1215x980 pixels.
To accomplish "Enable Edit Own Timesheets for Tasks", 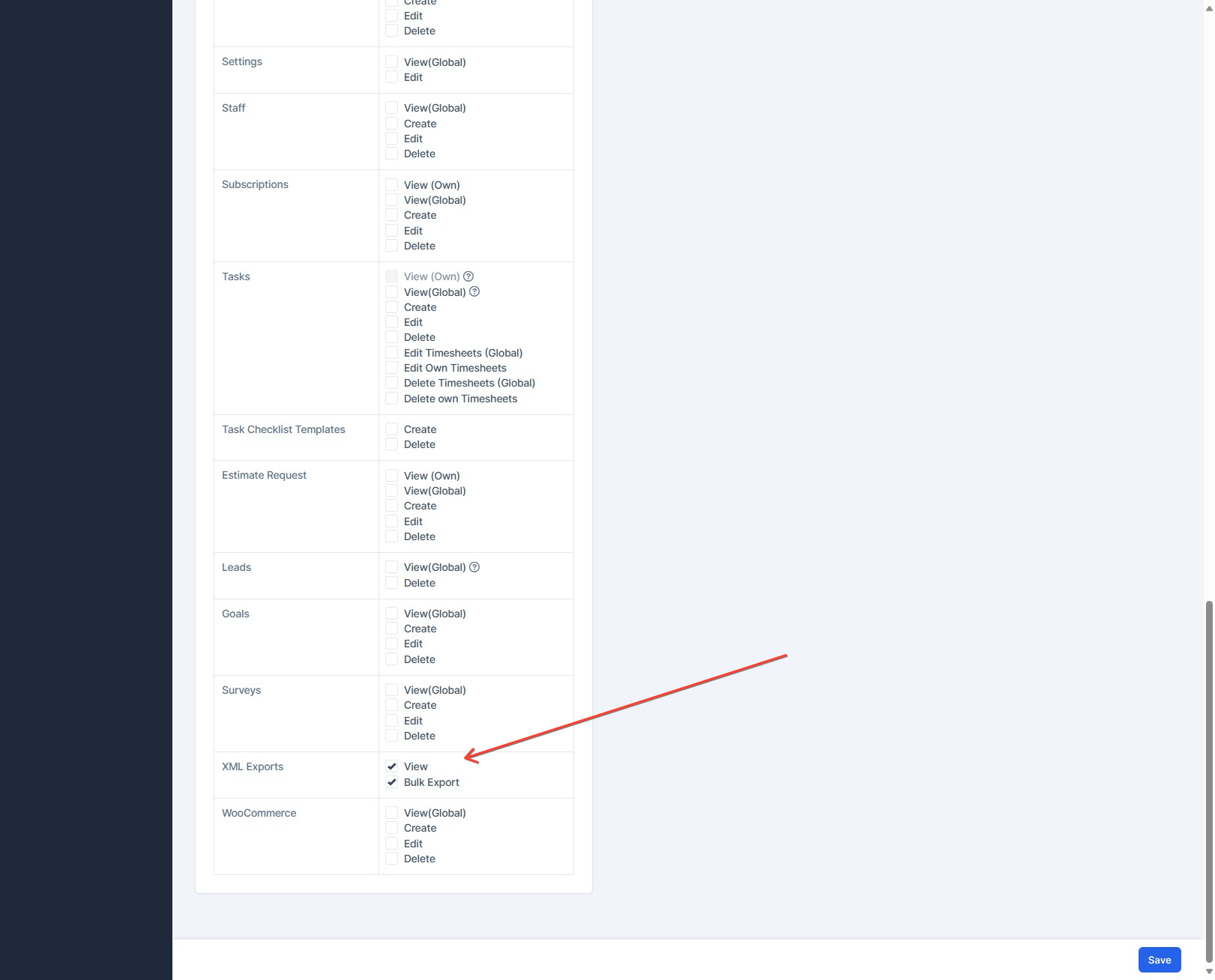I will [x=391, y=368].
